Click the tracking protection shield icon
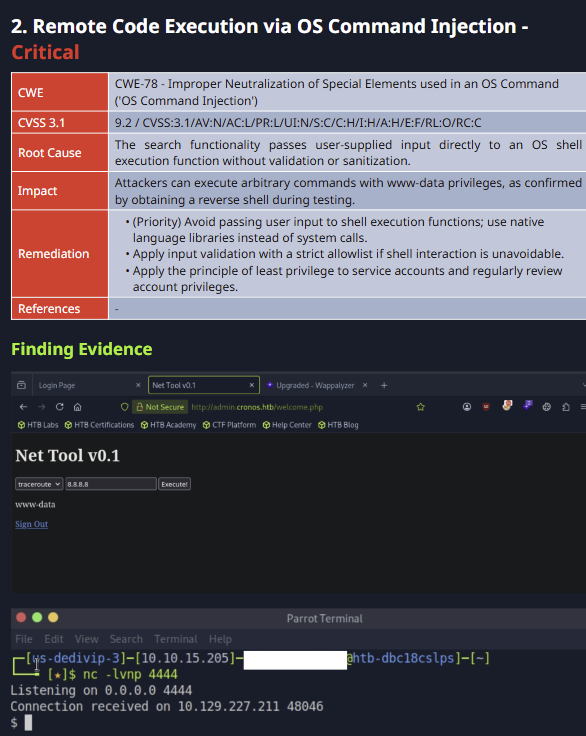 tap(124, 407)
